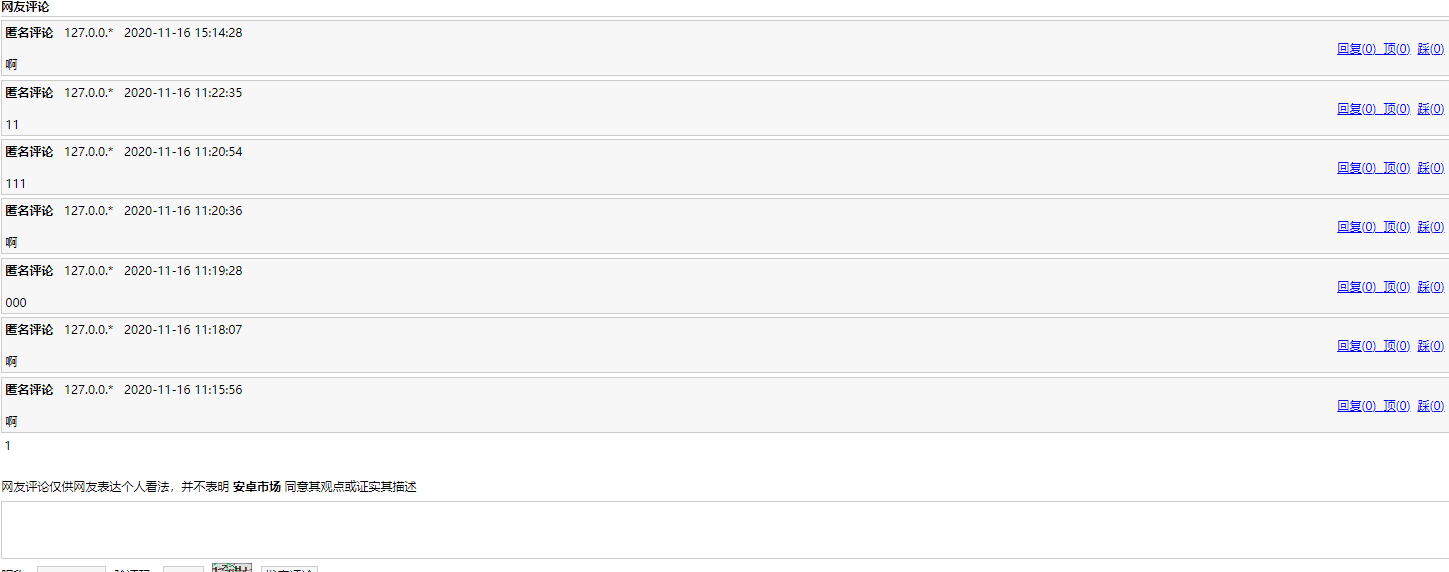Downvote the 11:19:28 comment
The image size is (1449, 572).
point(1430,287)
